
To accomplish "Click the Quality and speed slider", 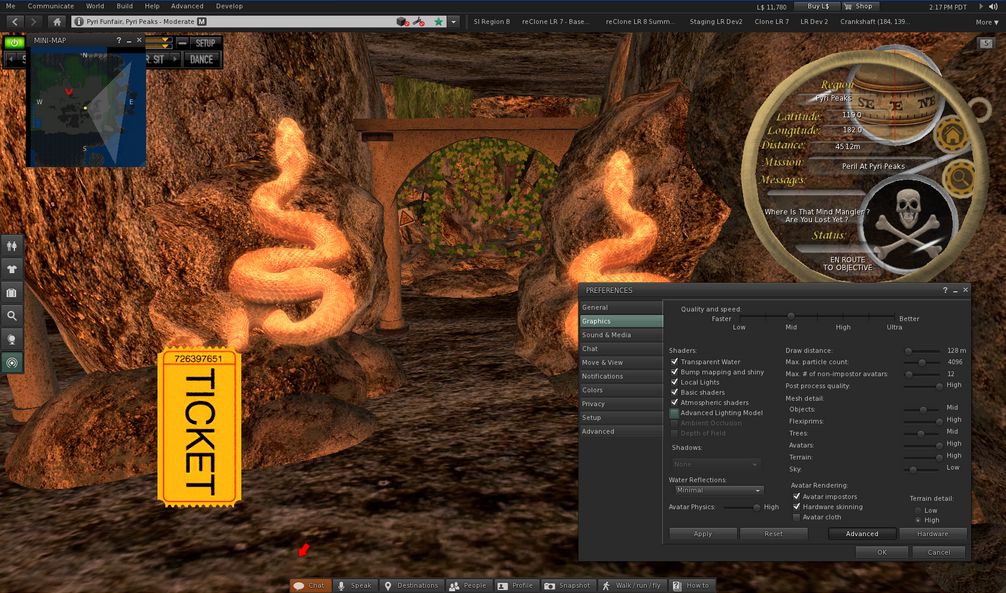I will (790, 316).
